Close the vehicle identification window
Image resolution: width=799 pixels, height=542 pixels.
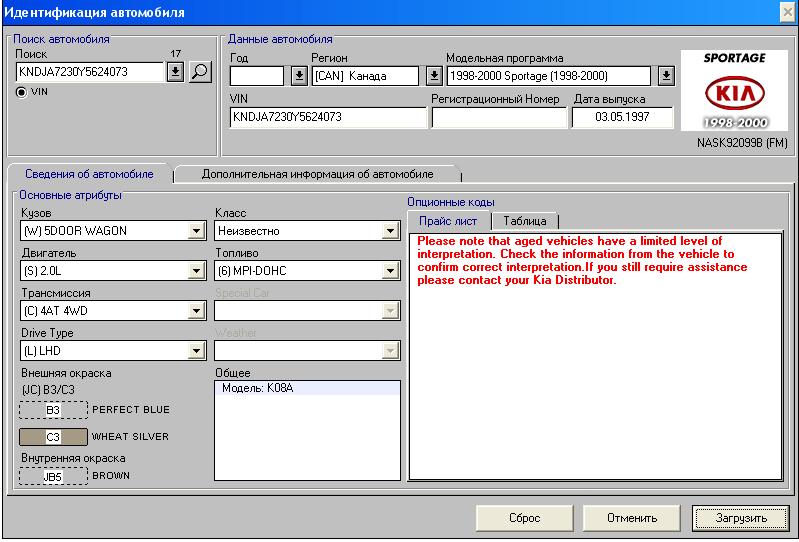click(786, 10)
